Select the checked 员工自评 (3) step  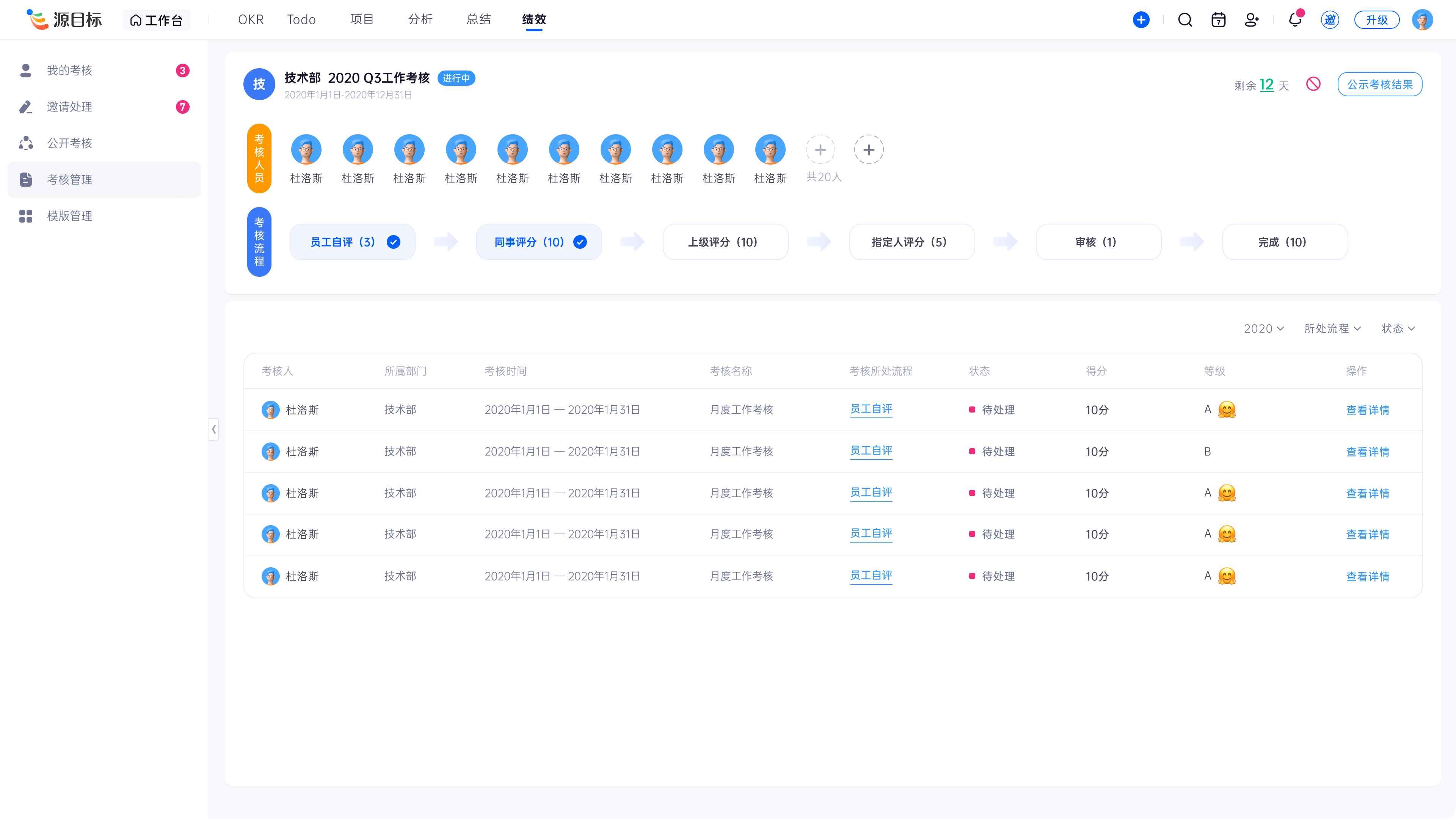click(x=352, y=242)
